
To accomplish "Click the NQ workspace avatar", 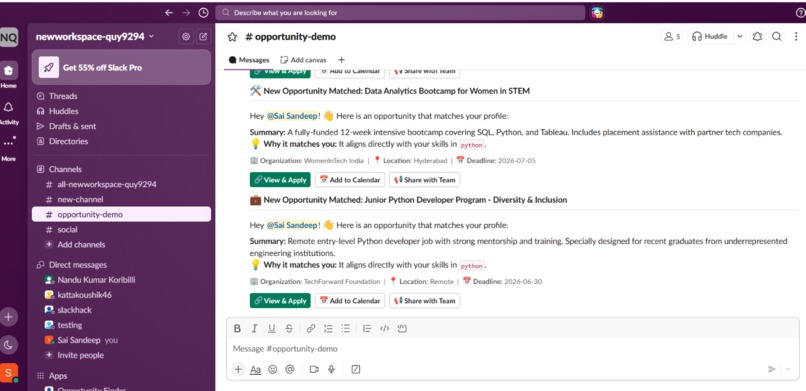I will (x=8, y=37).
